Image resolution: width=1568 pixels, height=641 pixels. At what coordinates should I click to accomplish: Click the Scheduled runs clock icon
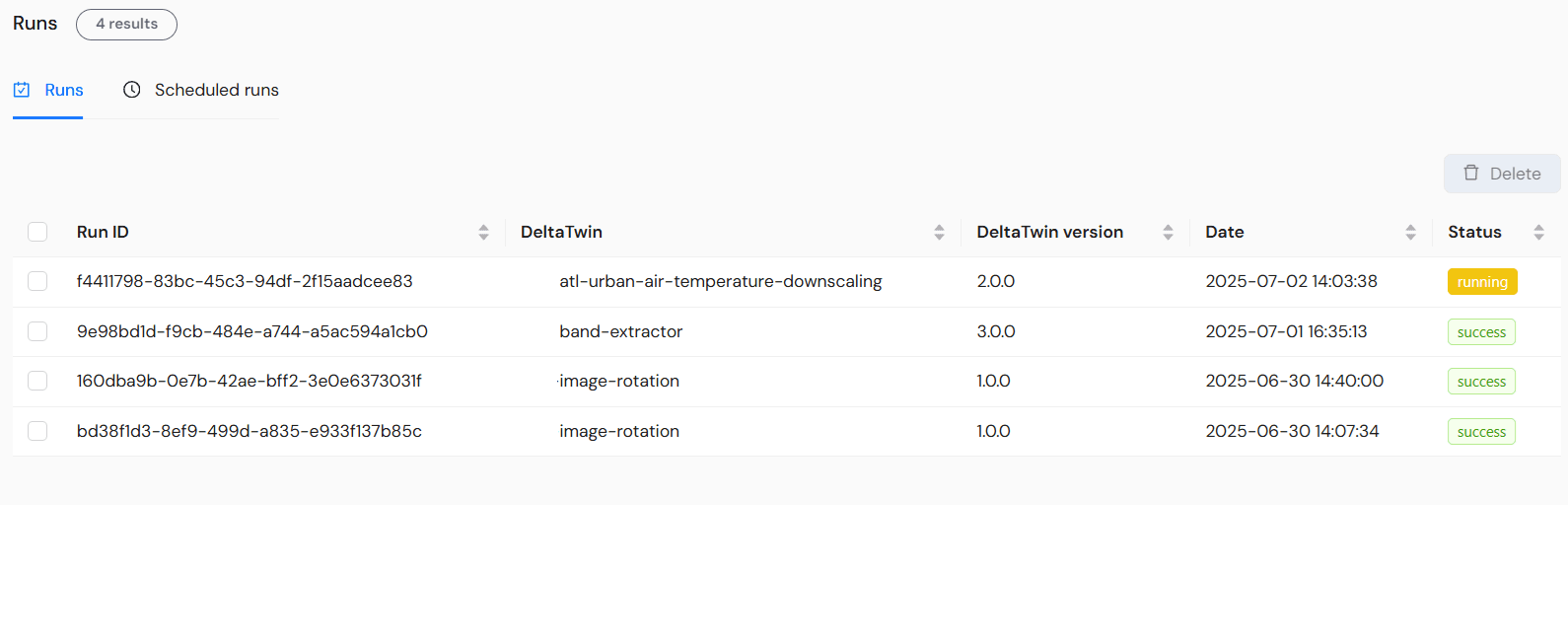point(131,90)
